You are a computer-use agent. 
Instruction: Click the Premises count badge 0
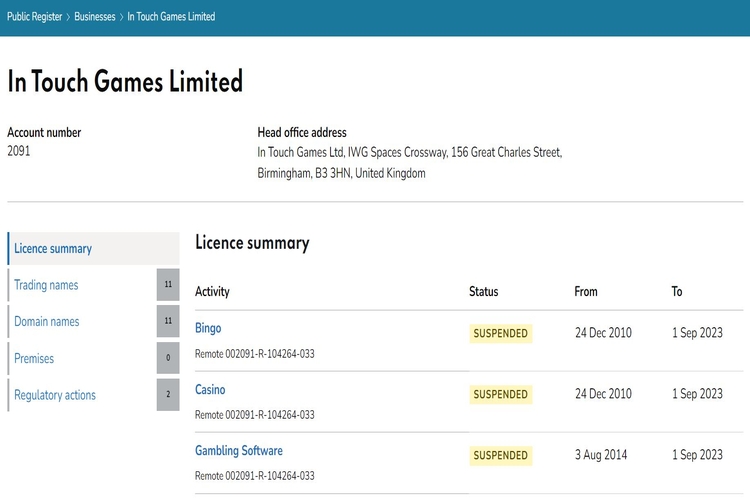click(168, 357)
